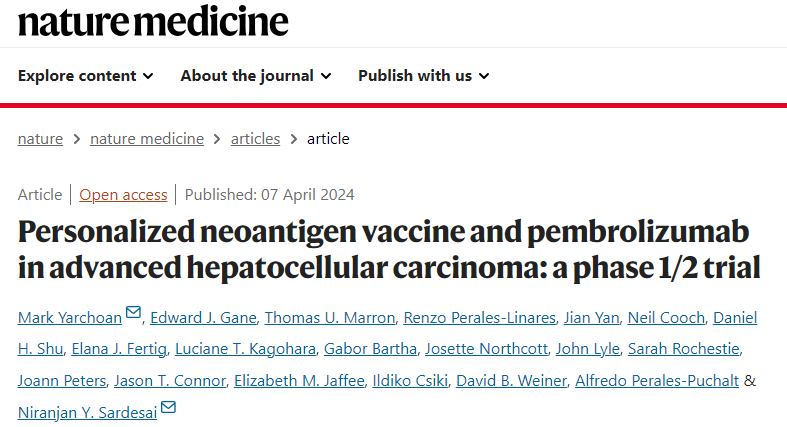The image size is (787, 427).
Task: Open the nature medicine breadcrumb link
Action: pyautogui.click(x=147, y=138)
